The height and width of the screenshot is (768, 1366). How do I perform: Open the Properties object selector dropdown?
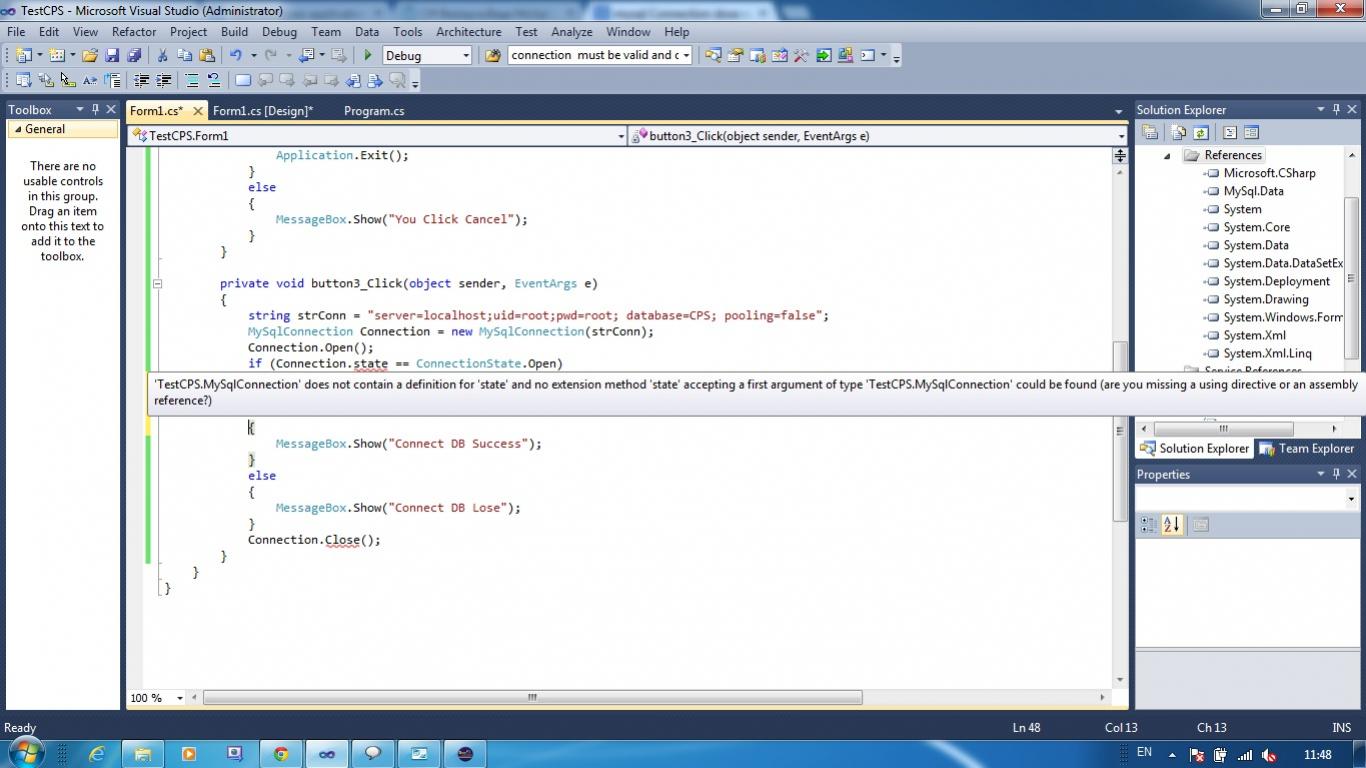pyautogui.click(x=1351, y=499)
